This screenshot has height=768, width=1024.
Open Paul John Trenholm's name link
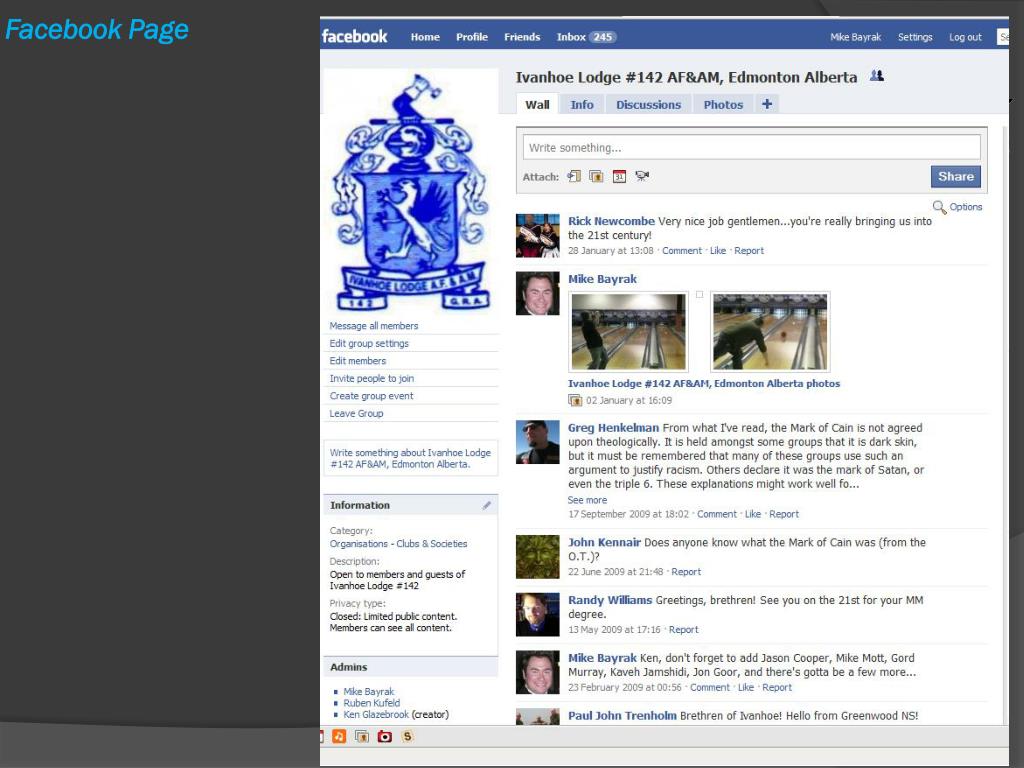point(622,716)
